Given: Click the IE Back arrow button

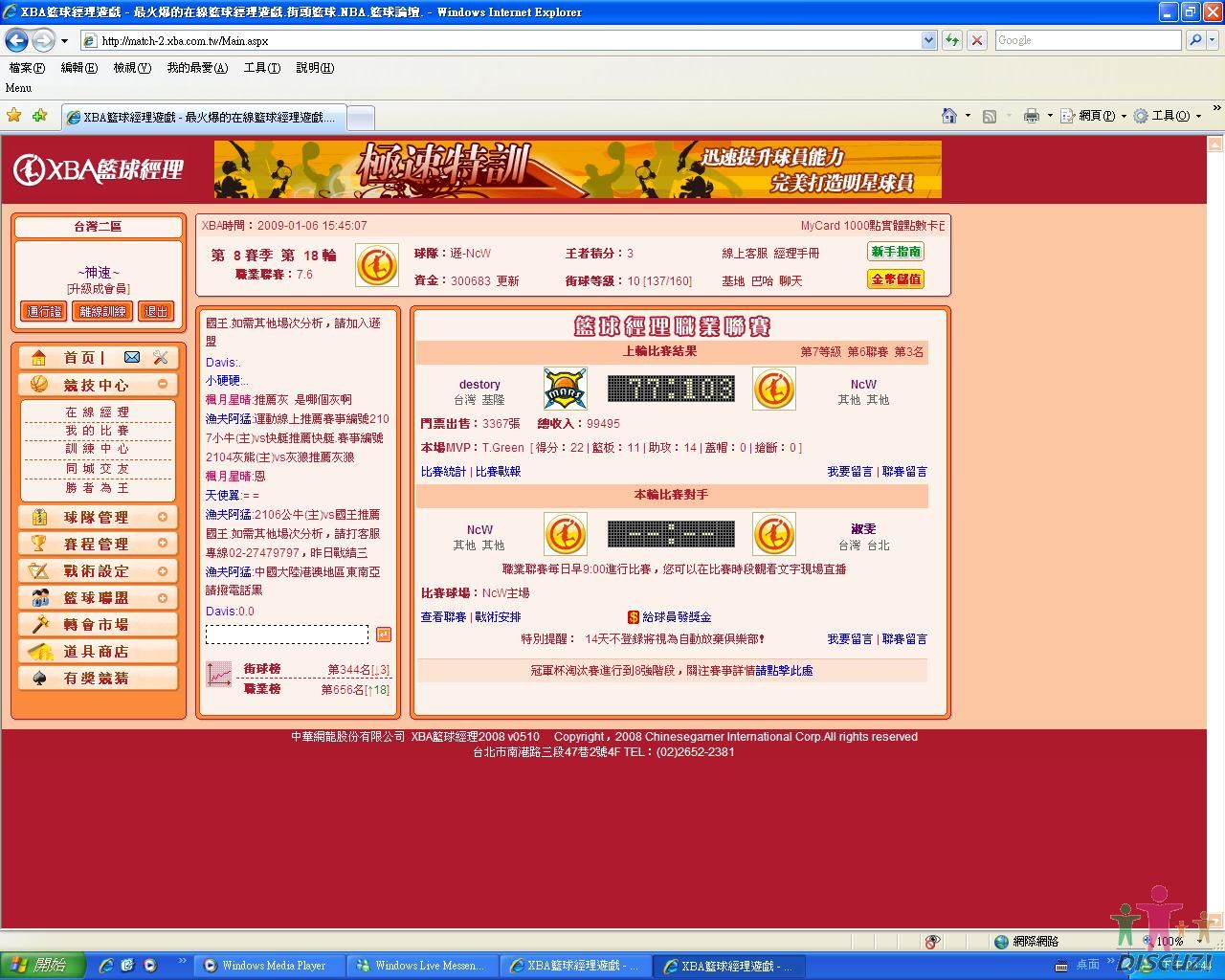Looking at the screenshot, I should tap(16, 40).
